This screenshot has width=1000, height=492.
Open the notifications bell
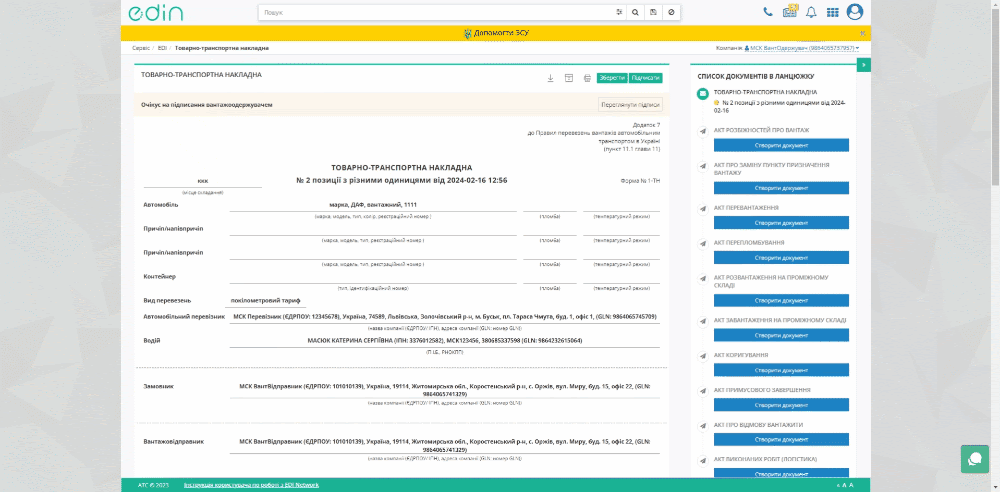coord(811,12)
